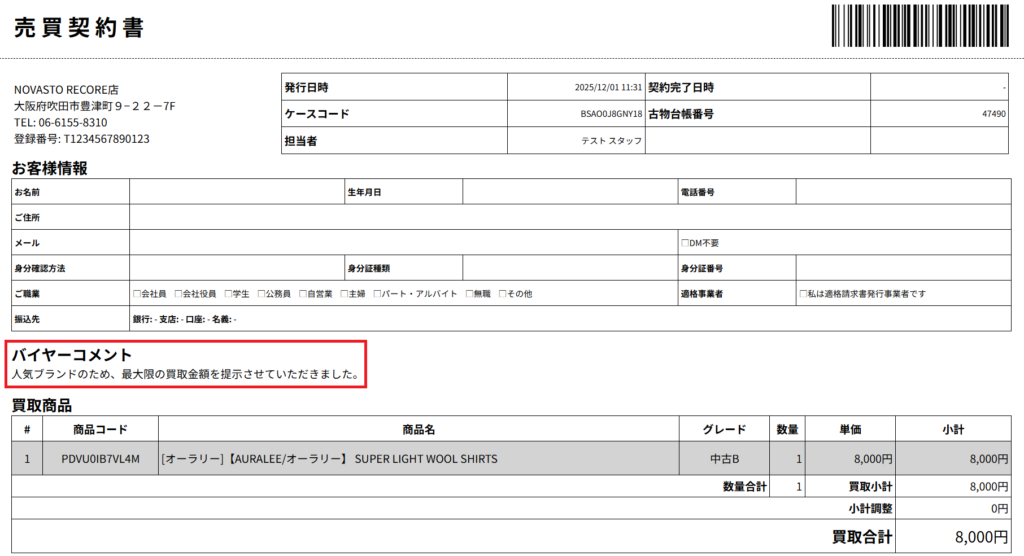Tick the 自営業 checkbox
The height and width of the screenshot is (556, 1024).
(x=303, y=294)
